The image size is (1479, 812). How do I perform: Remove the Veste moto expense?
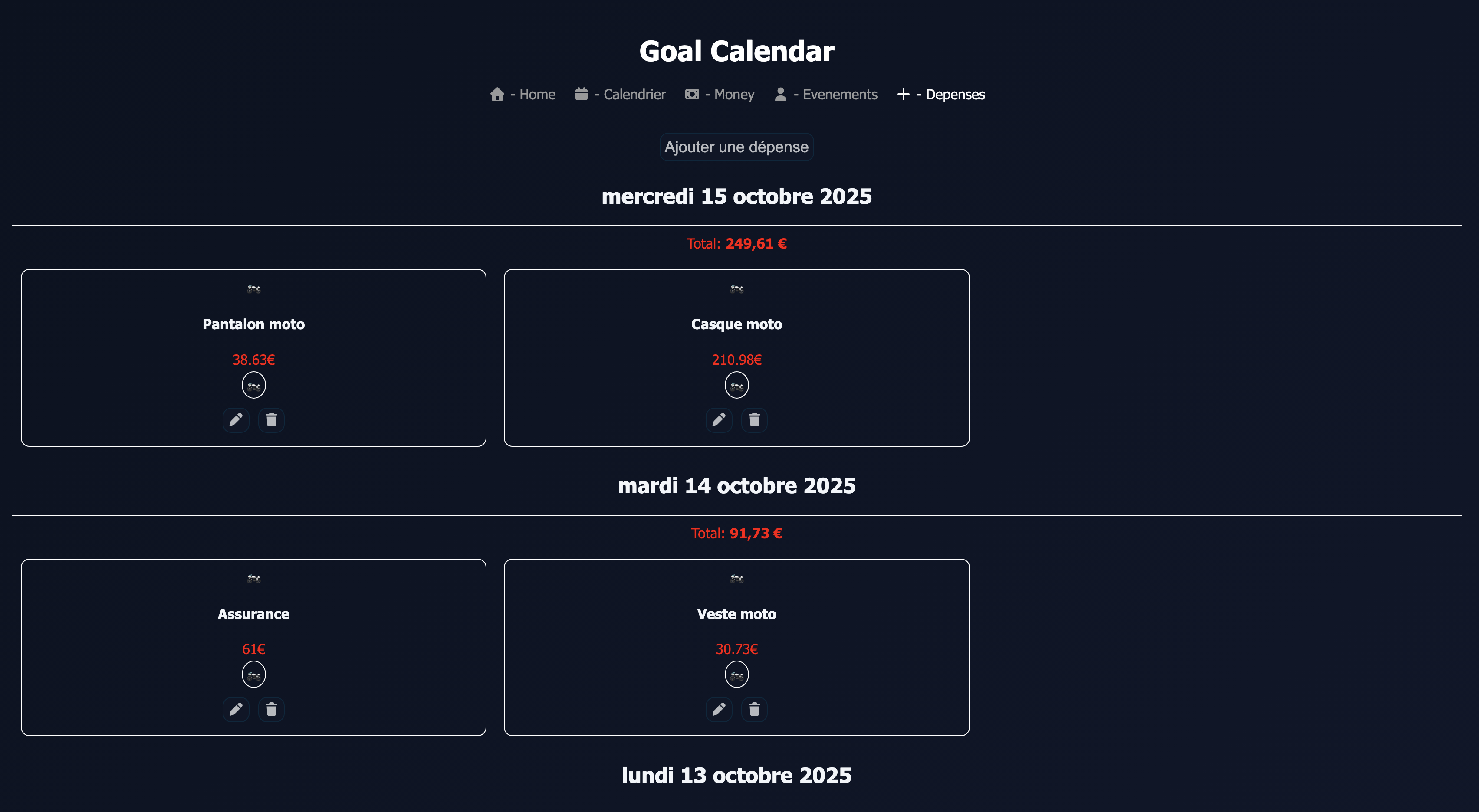(754, 710)
